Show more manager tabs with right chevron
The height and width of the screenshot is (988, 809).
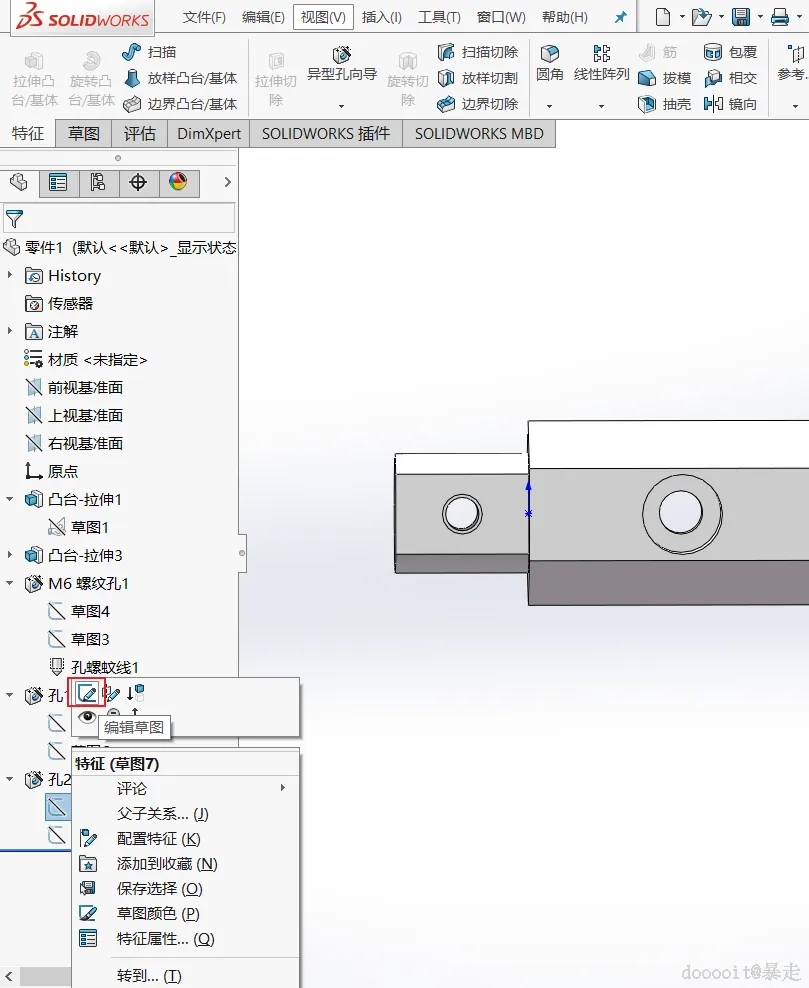click(x=227, y=182)
